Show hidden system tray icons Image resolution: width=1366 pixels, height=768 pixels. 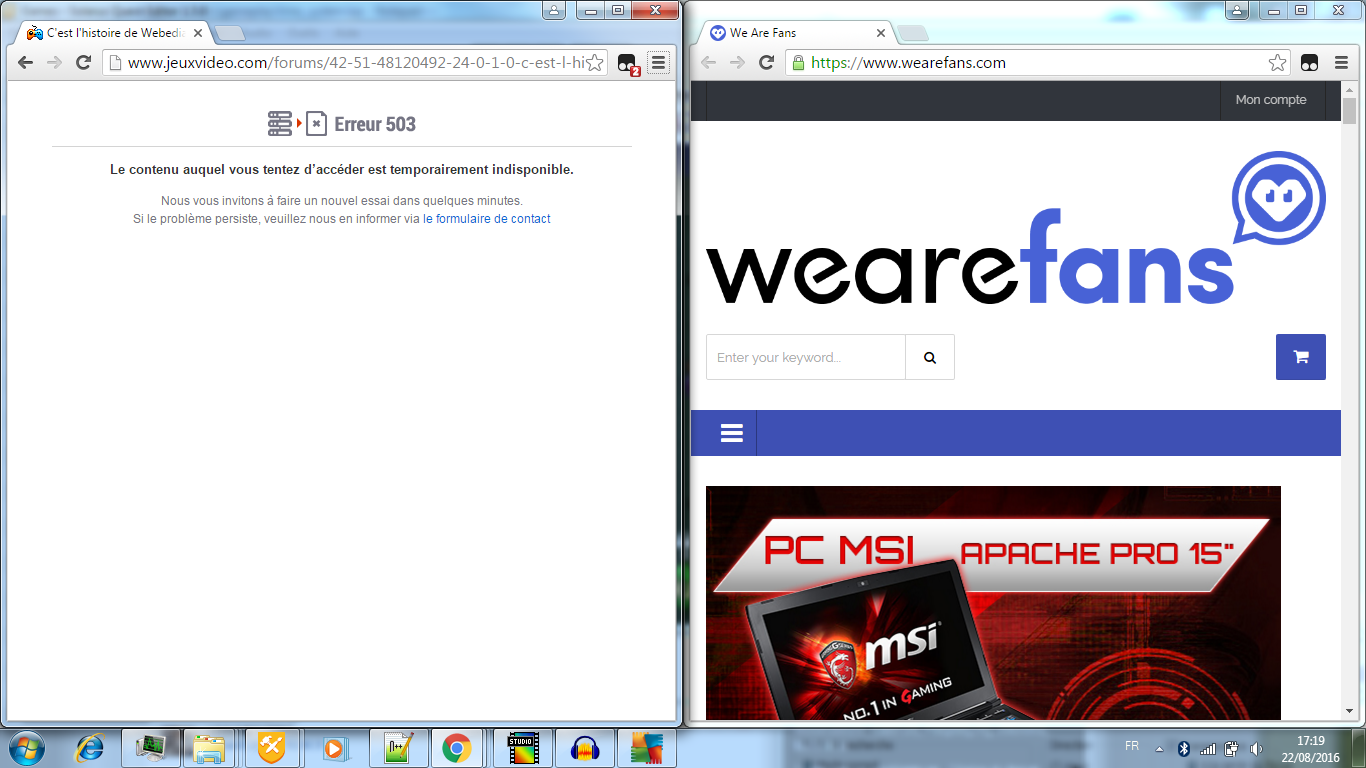pos(1160,748)
